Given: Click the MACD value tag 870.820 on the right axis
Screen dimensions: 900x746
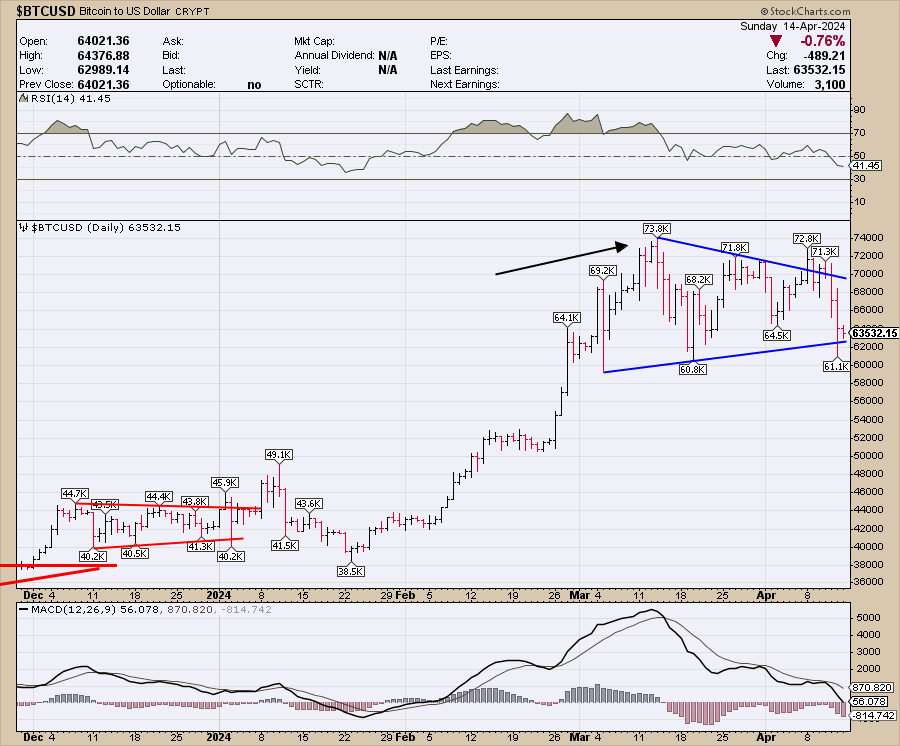Looking at the screenshot, I should (x=871, y=687).
